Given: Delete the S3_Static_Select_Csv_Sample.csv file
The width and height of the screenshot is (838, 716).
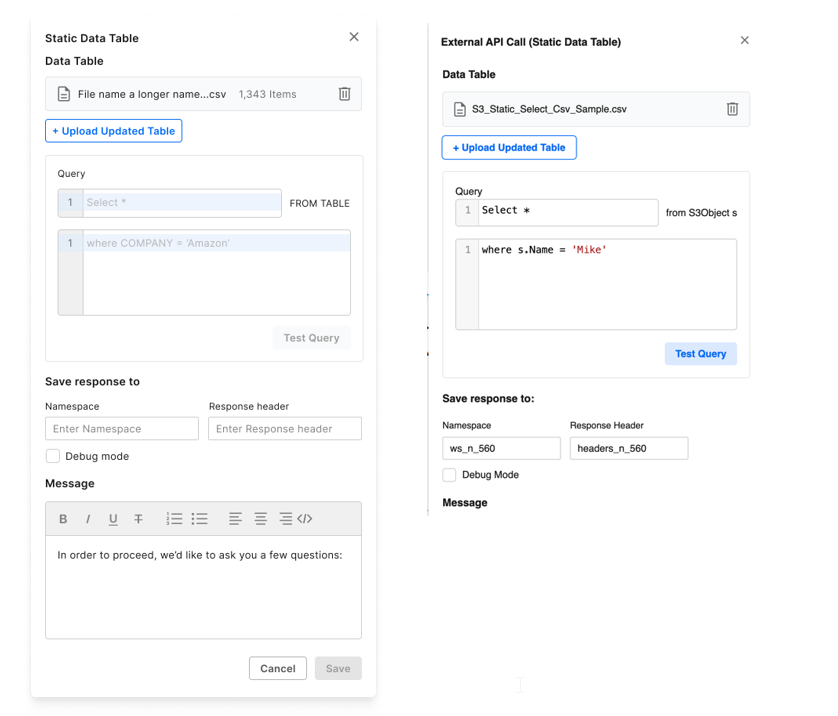Looking at the screenshot, I should [x=732, y=109].
